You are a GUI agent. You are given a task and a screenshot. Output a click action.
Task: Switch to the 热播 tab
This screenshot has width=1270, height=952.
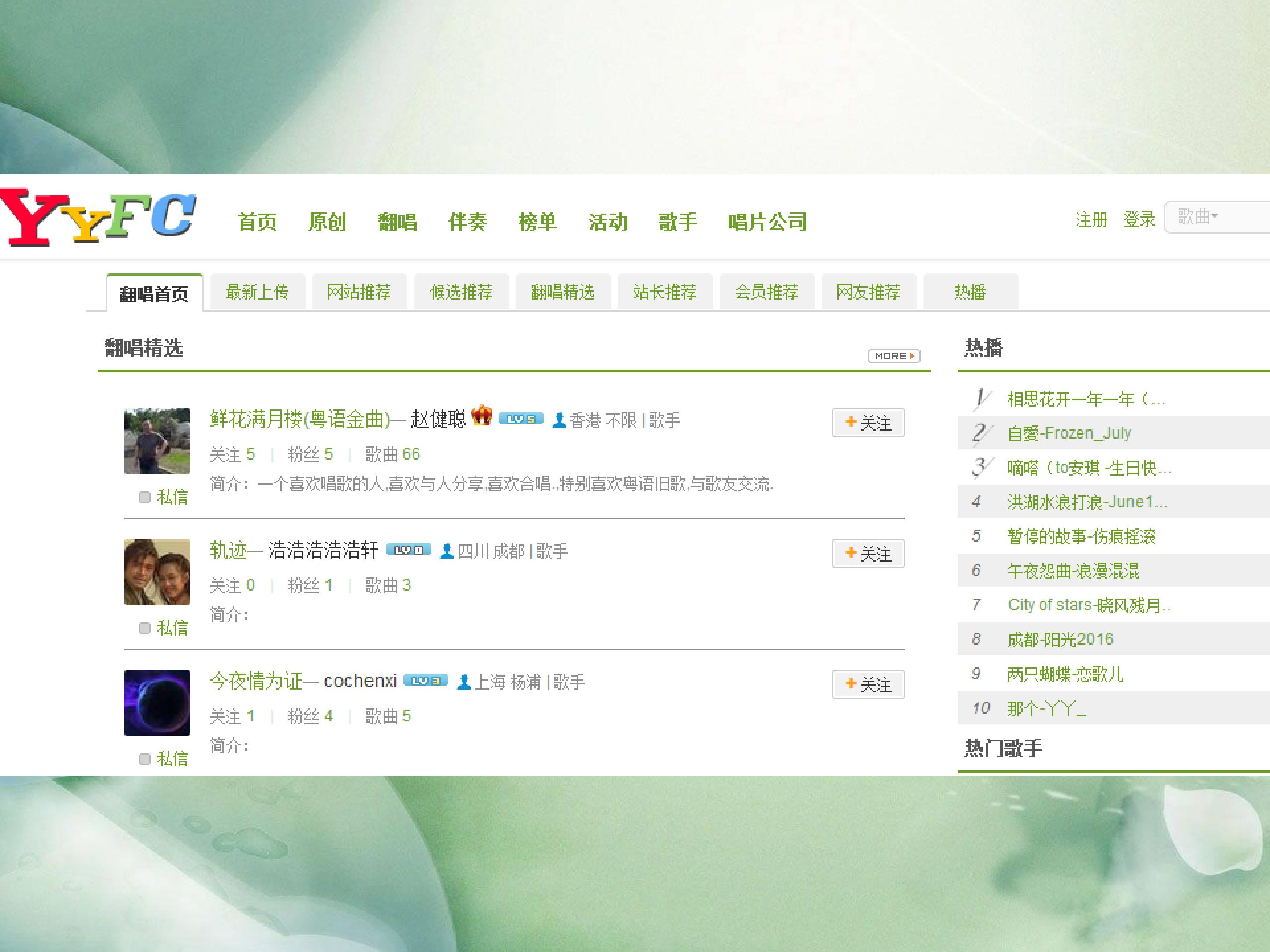(x=971, y=292)
